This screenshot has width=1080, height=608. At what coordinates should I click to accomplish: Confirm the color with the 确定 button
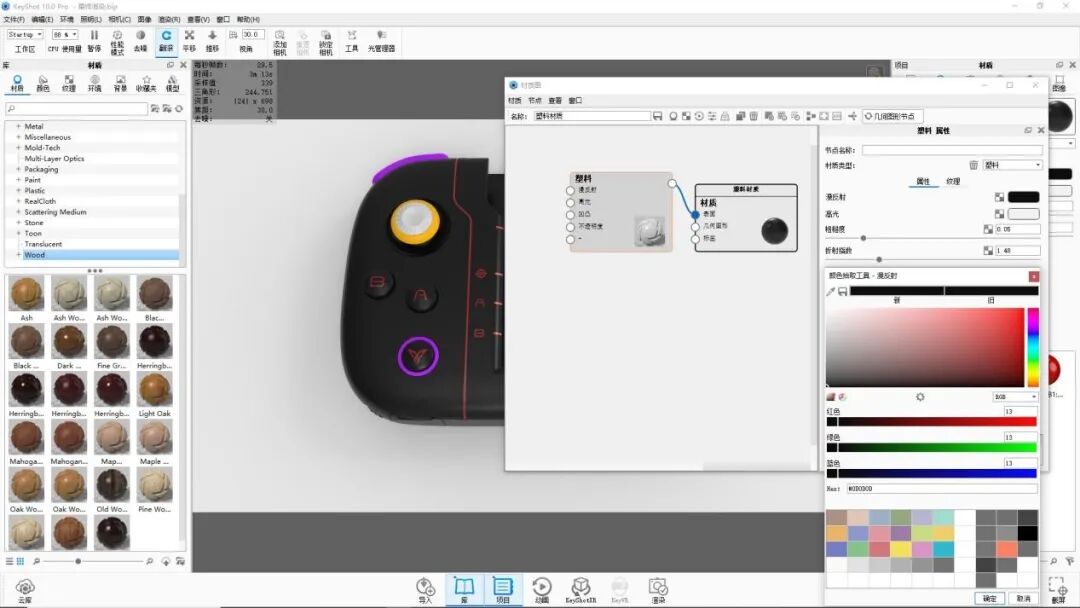point(990,597)
